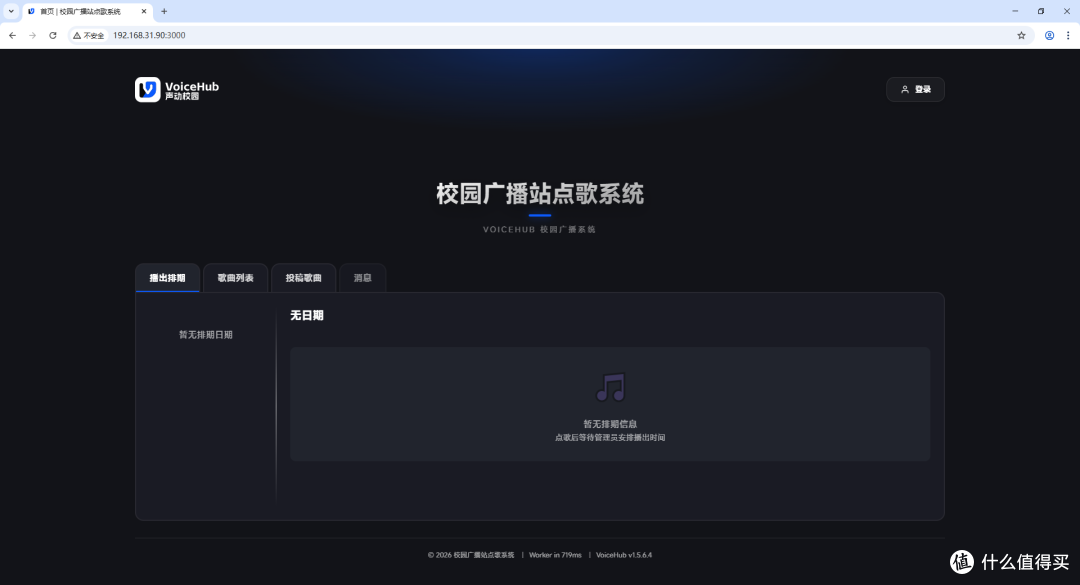This screenshot has height=585, width=1080.
Task: Reload the page with refresh icon
Action: click(52, 35)
